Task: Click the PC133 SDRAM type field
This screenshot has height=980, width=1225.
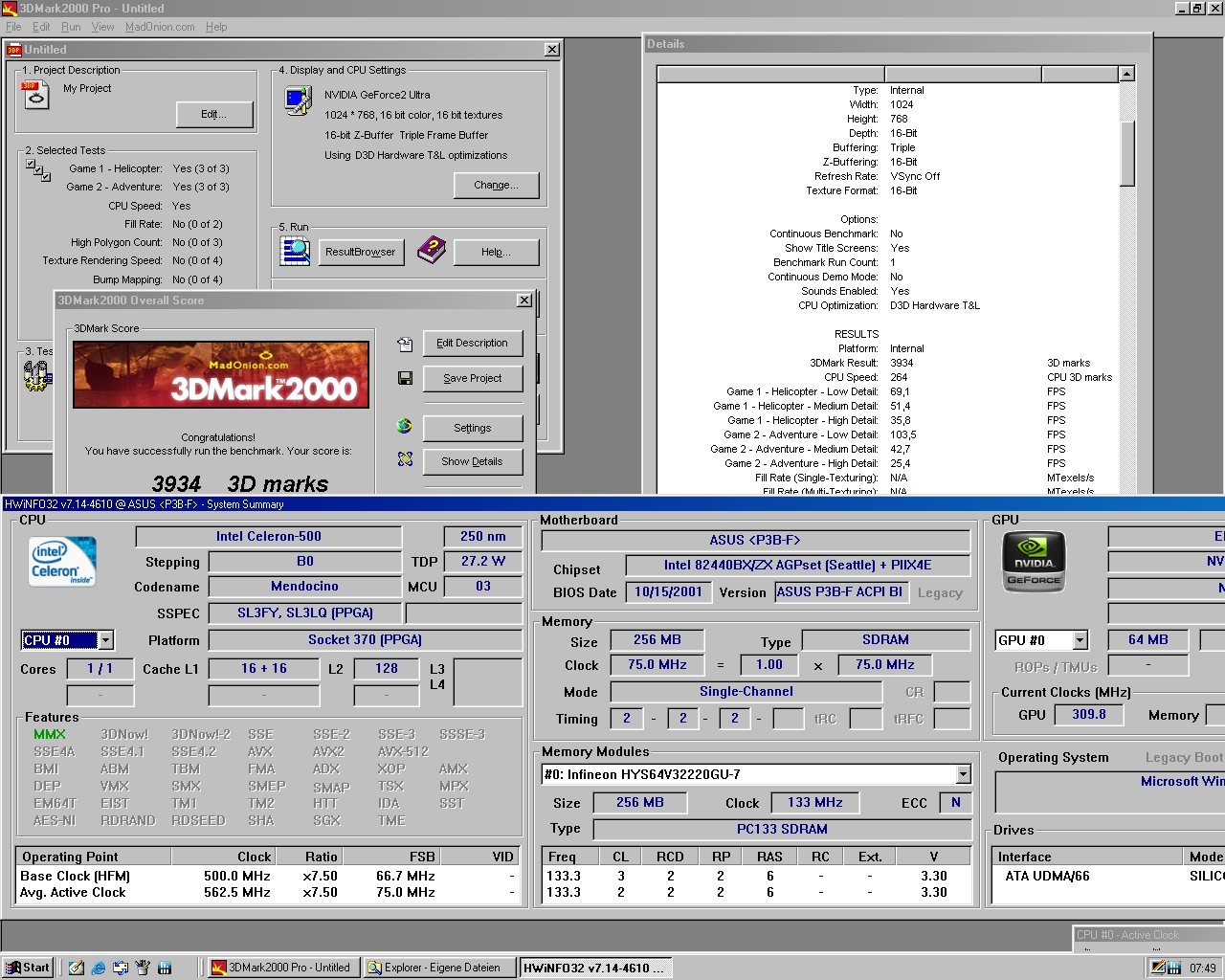Action: click(783, 830)
